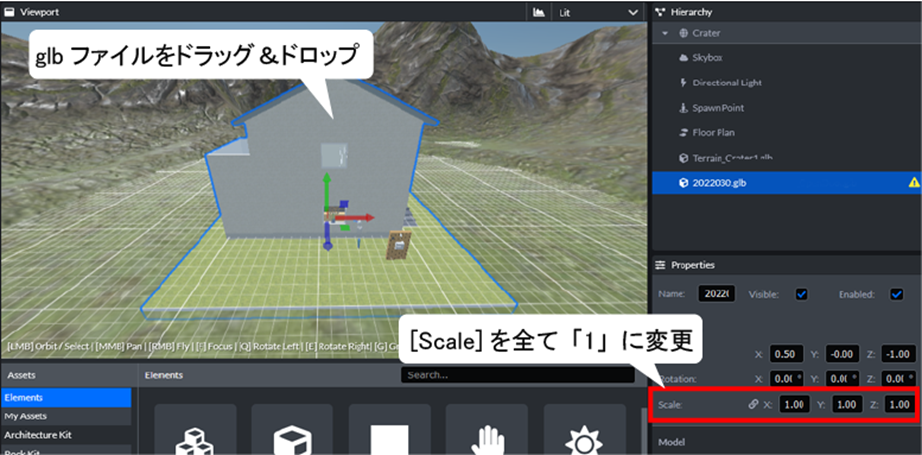This screenshot has height=455, width=922.
Task: Open the Lit render mode dropdown
Action: click(600, 12)
